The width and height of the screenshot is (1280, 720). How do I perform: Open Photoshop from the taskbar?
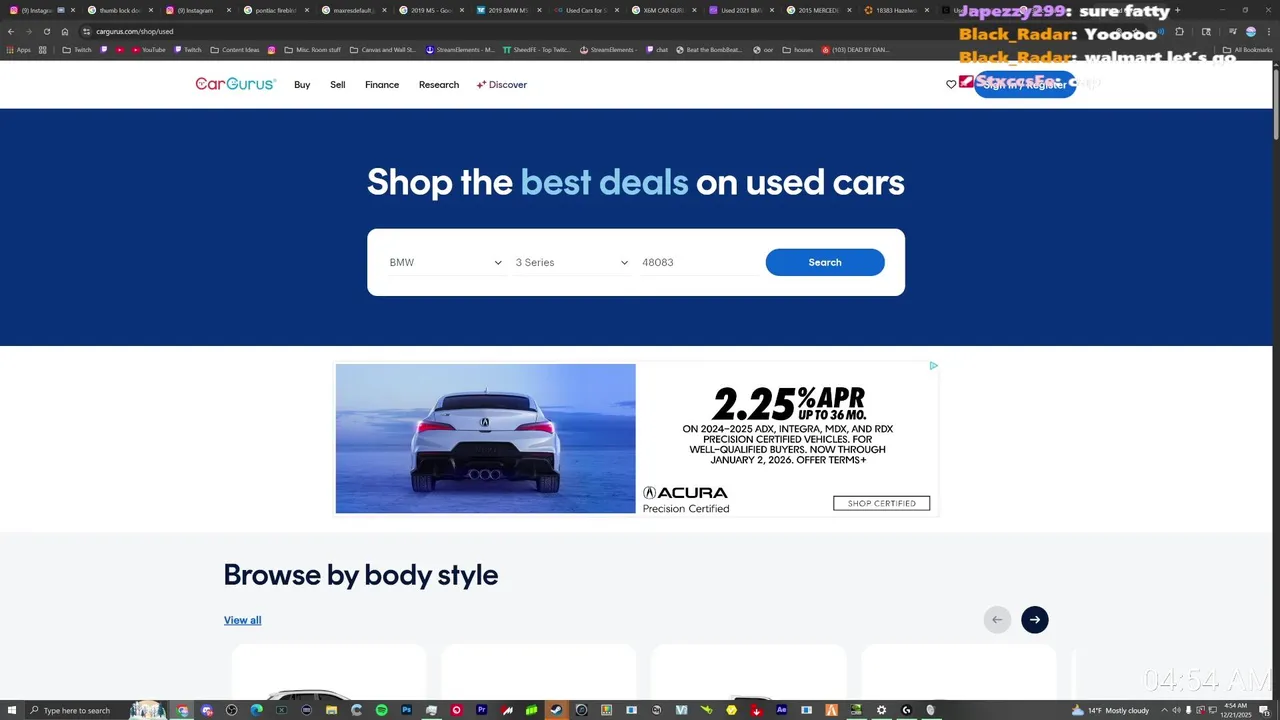pos(406,710)
